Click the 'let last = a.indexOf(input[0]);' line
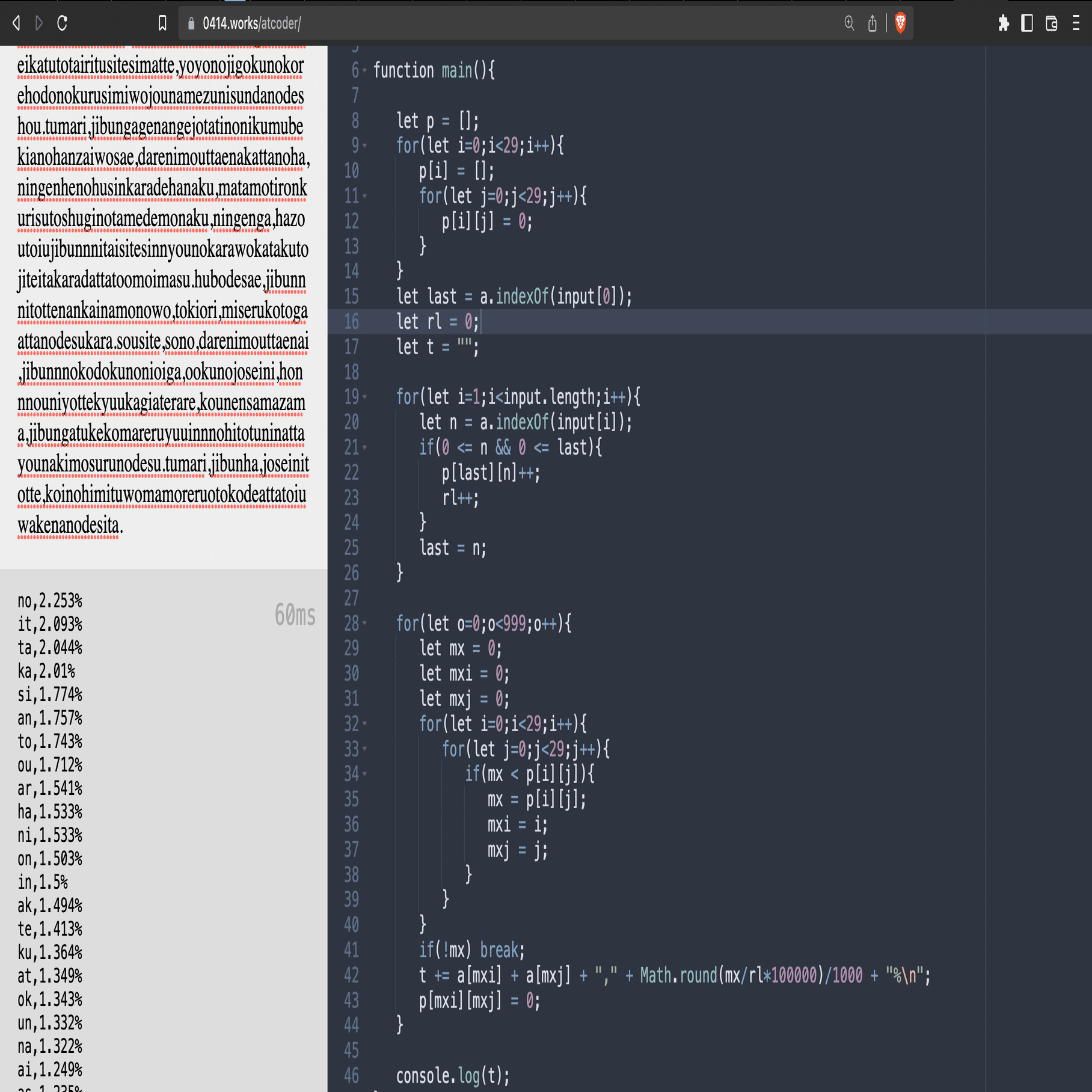This screenshot has height=1092, width=1092. point(514,296)
